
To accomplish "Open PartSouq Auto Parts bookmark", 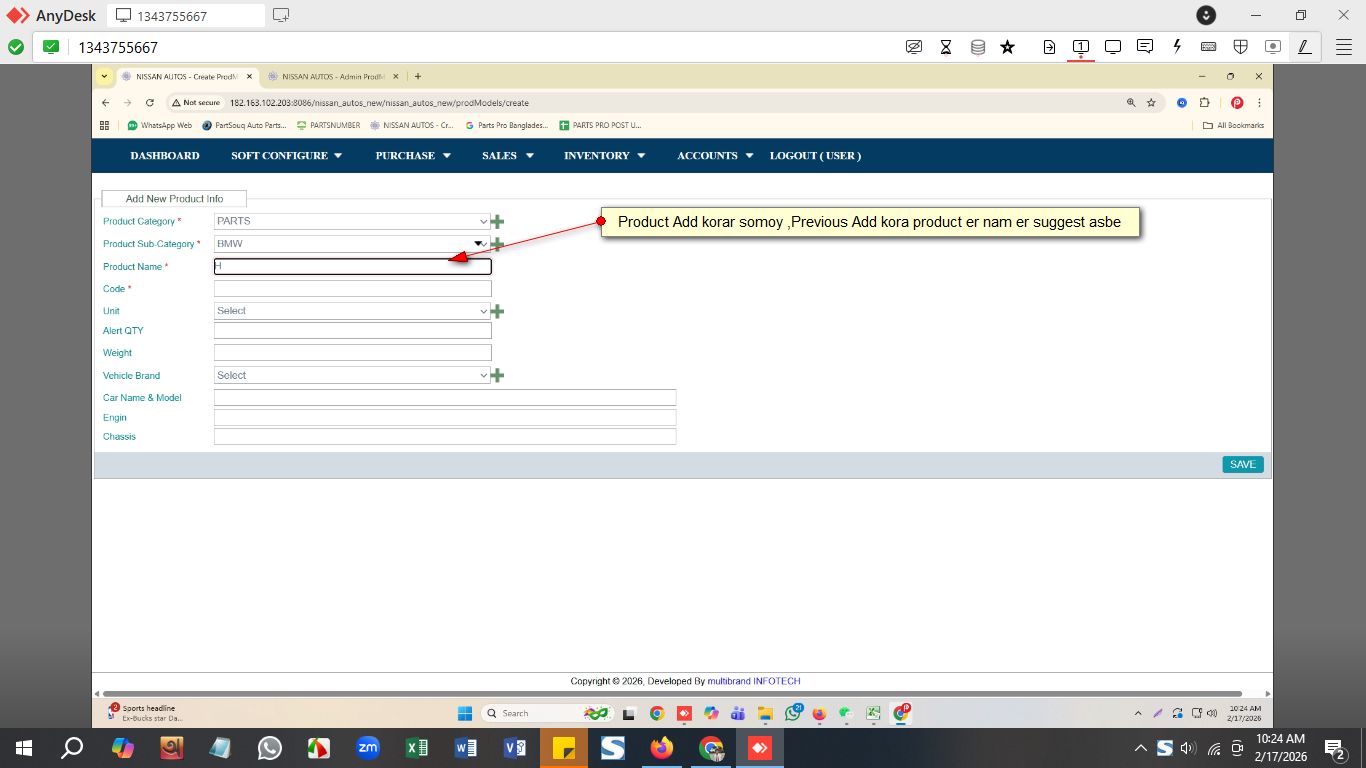I will click(244, 126).
